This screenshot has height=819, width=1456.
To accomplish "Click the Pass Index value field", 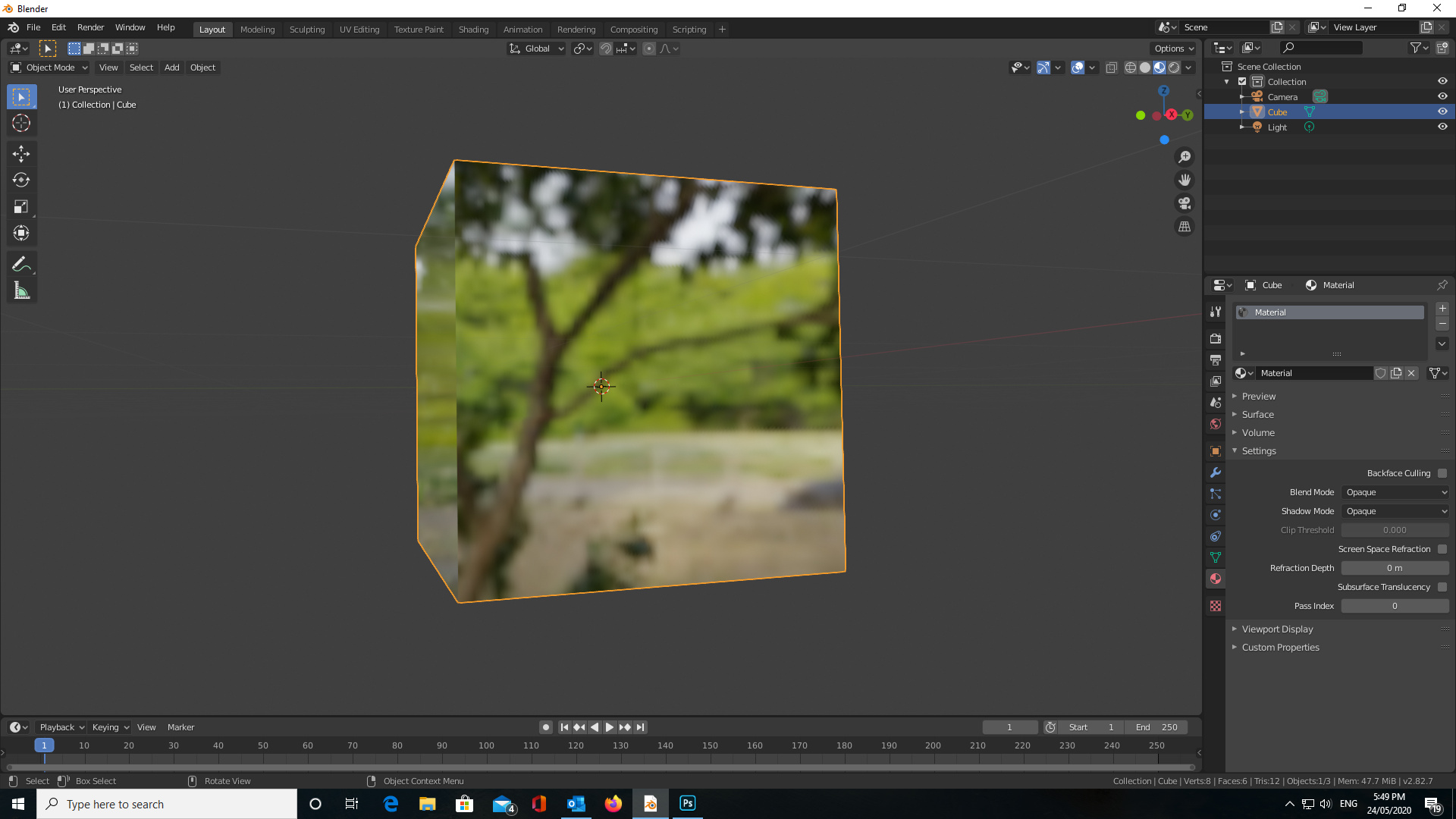I will tap(1395, 606).
